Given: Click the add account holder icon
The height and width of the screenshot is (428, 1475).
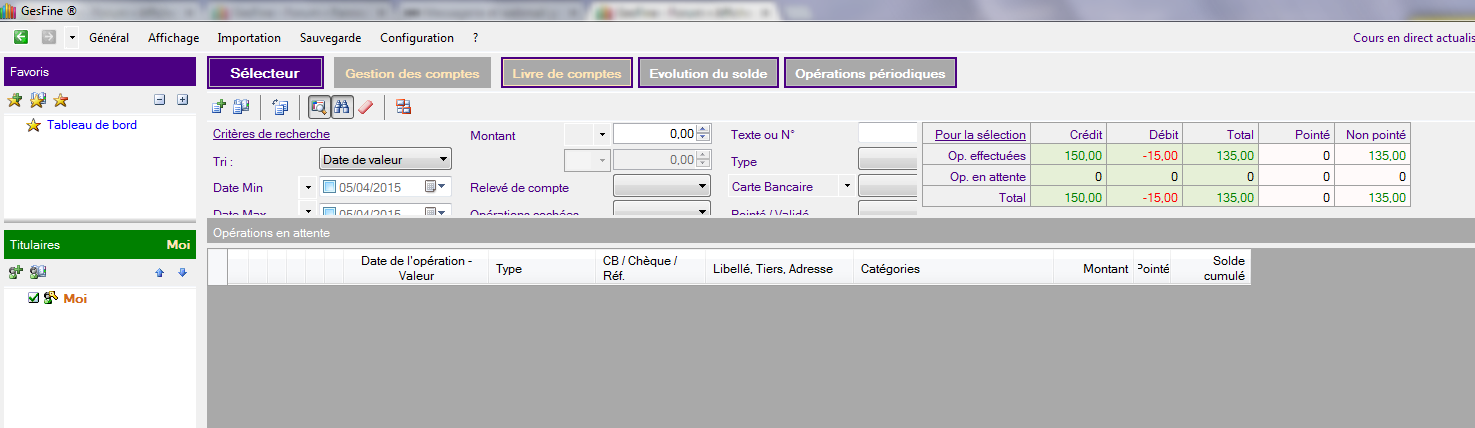Looking at the screenshot, I should pyautogui.click(x=15, y=272).
